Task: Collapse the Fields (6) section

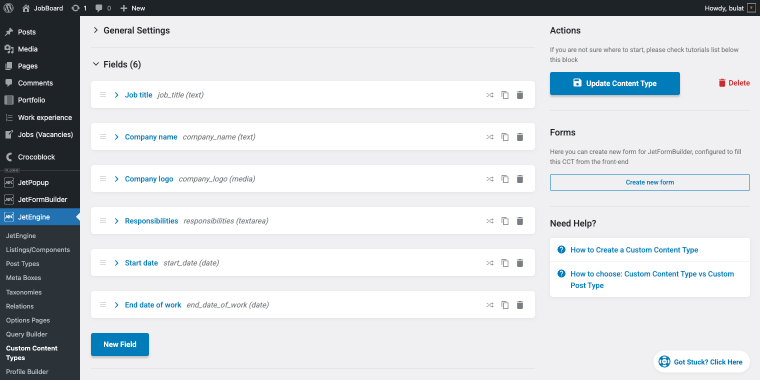Action: 117,64
